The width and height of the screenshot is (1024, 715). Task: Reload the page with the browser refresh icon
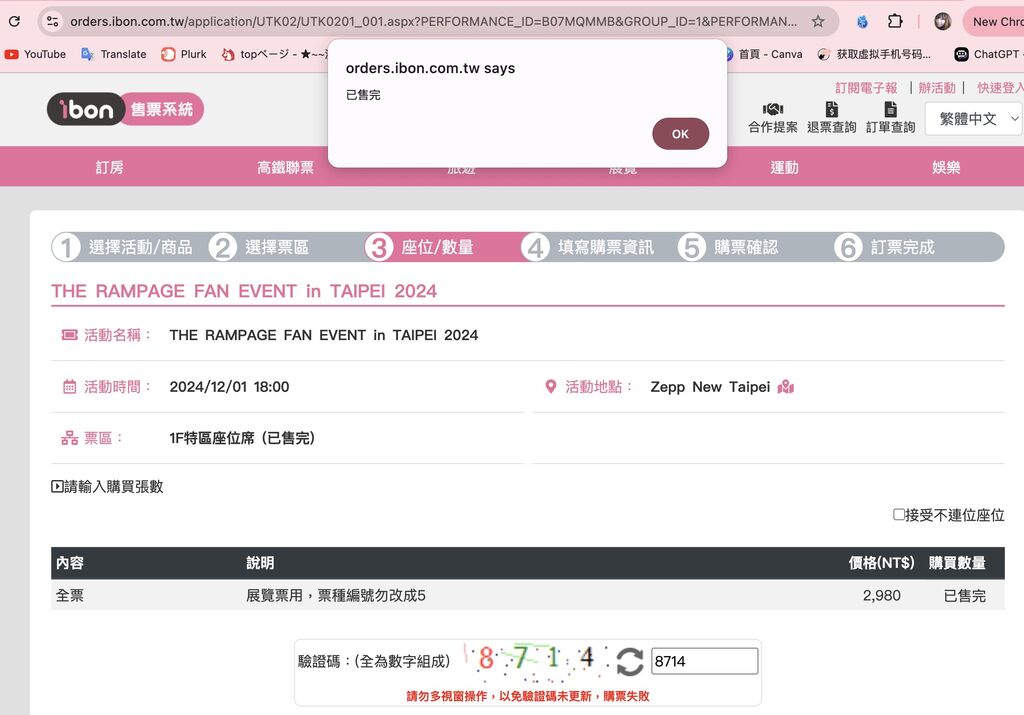(14, 21)
